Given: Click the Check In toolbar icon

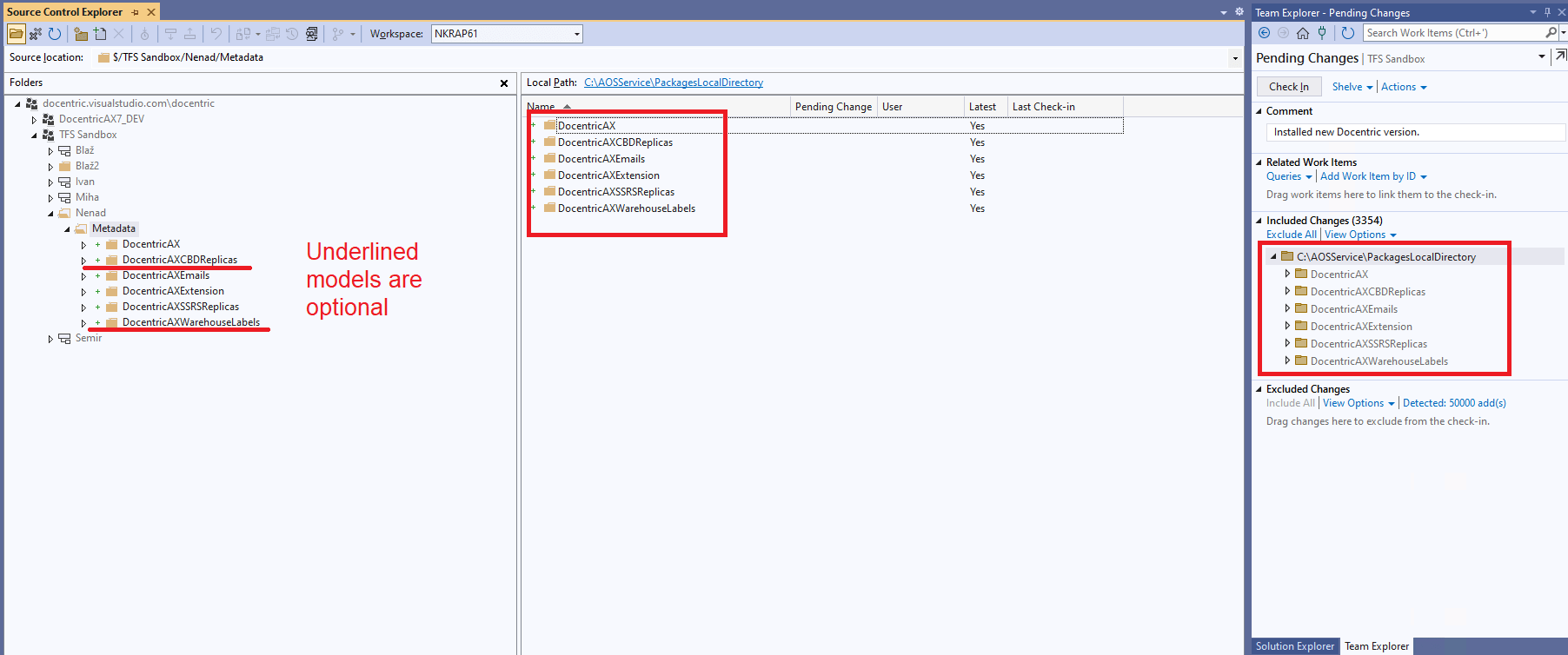Looking at the screenshot, I should point(189,34).
